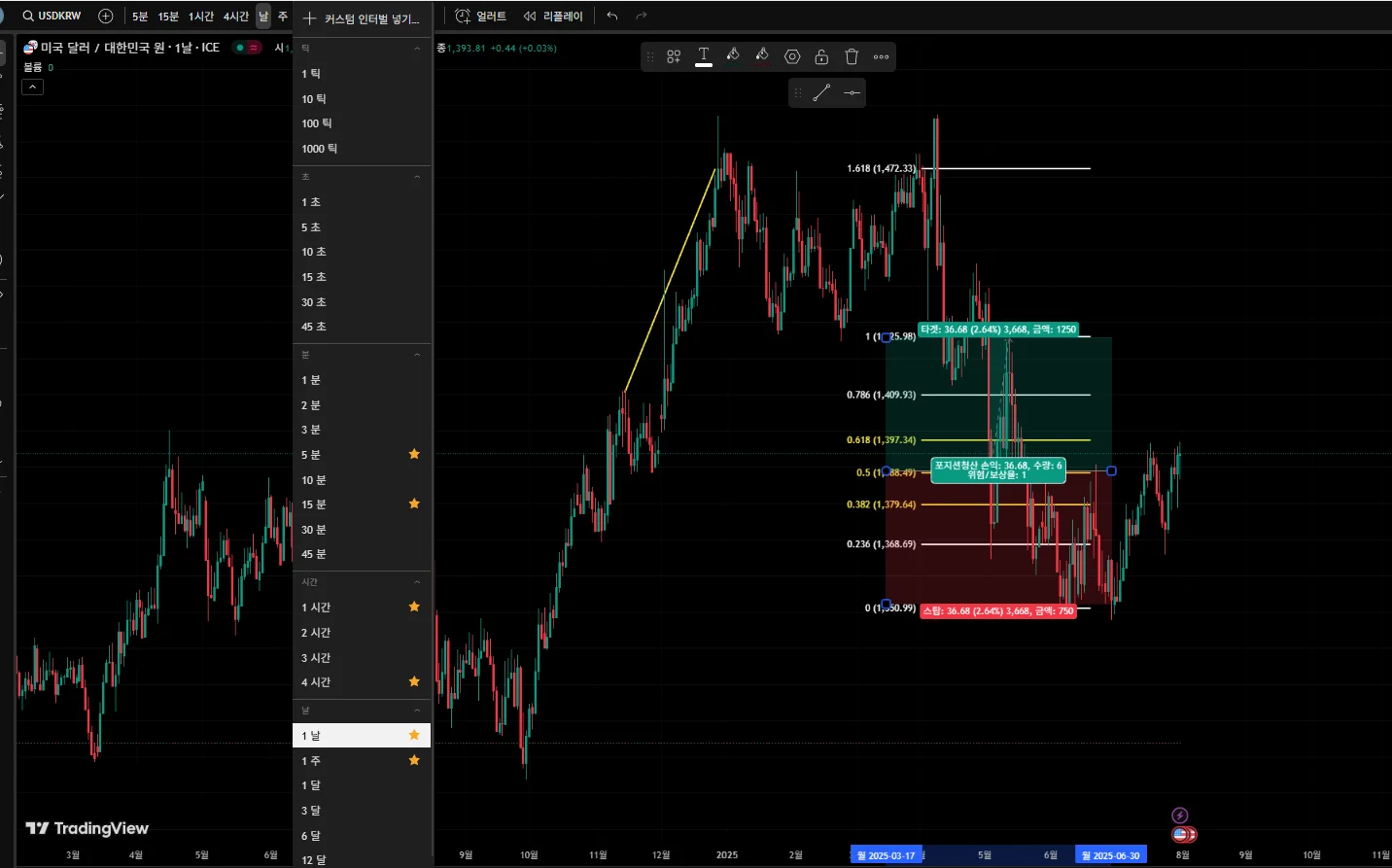This screenshot has width=1392, height=868.
Task: Collapse the 초 seconds section
Action: pyautogui.click(x=417, y=177)
